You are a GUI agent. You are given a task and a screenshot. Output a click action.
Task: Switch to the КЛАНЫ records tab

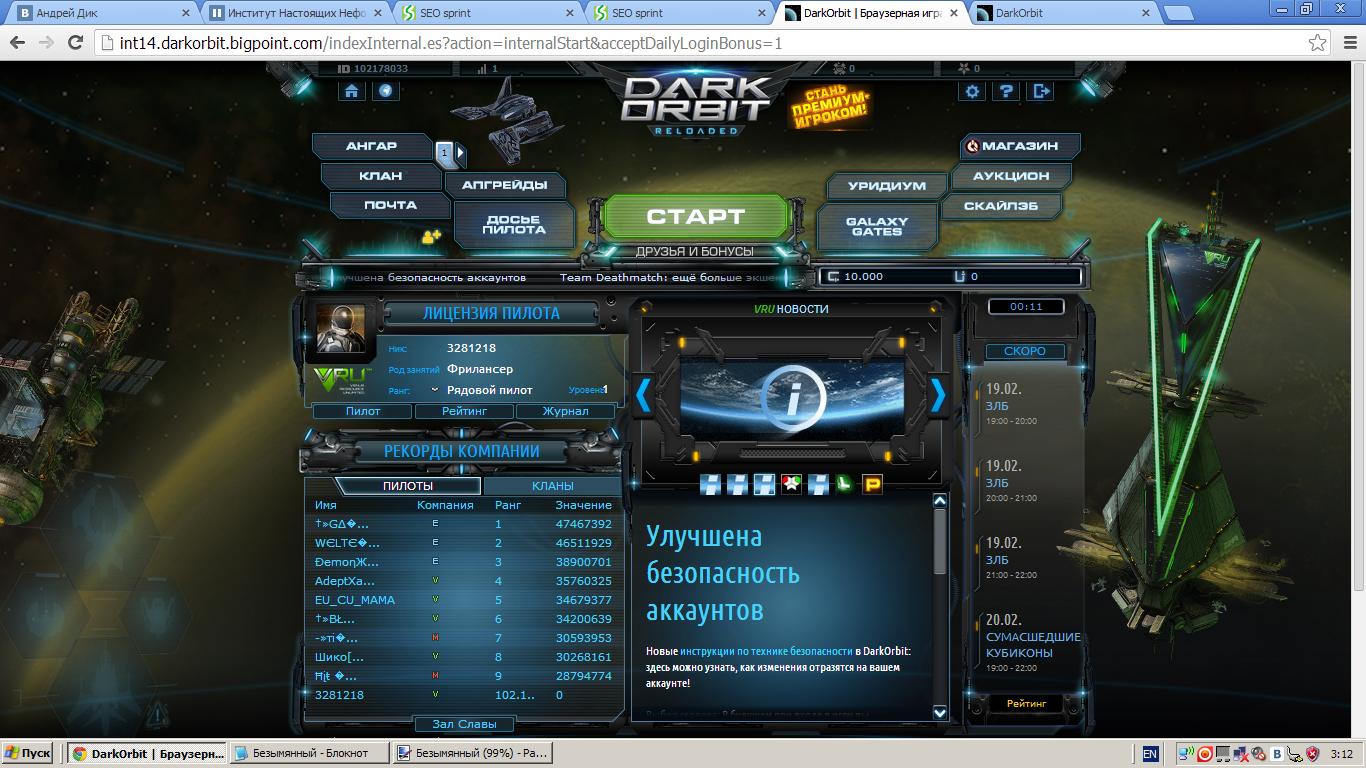click(552, 486)
